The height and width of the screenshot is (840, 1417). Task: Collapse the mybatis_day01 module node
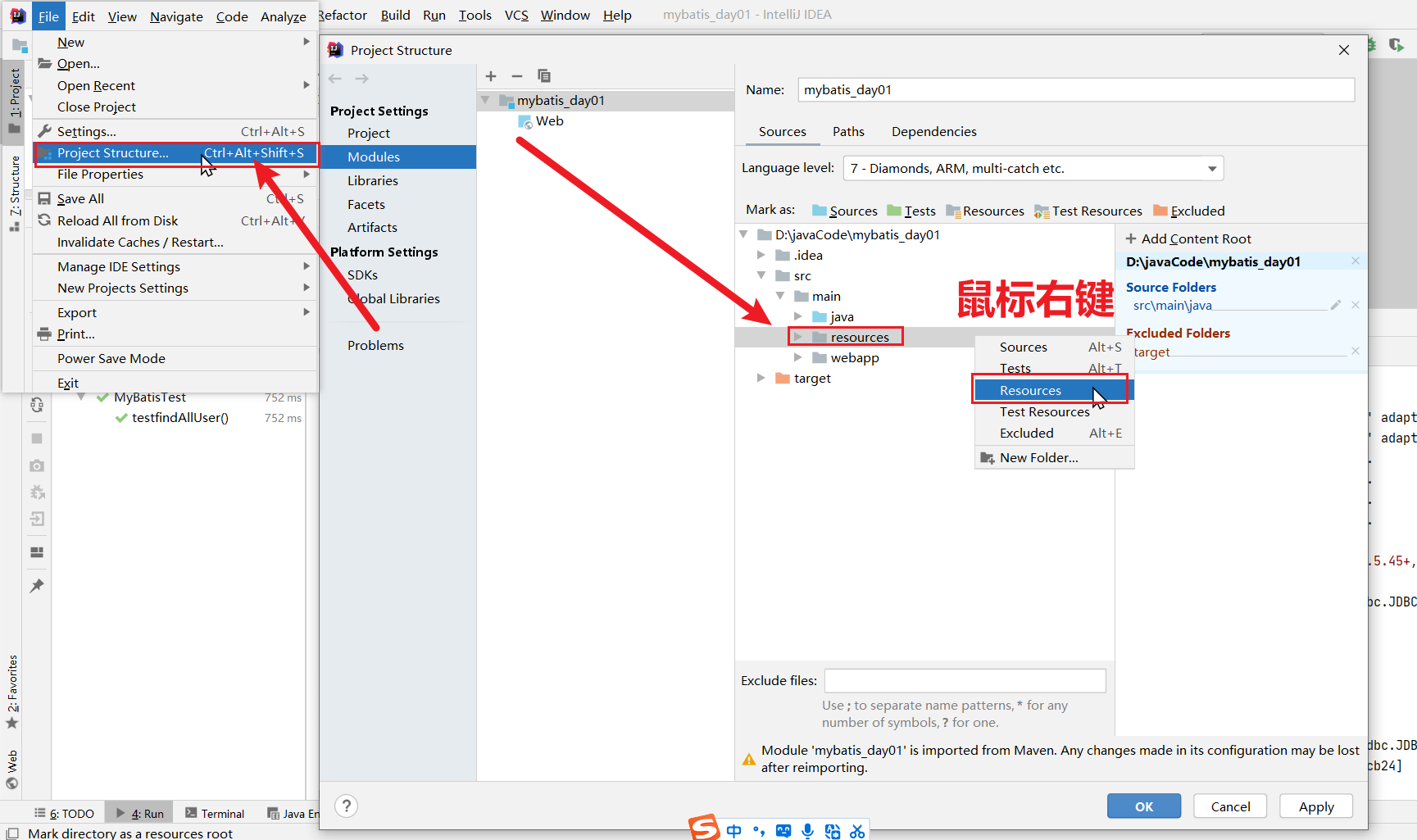tap(485, 100)
